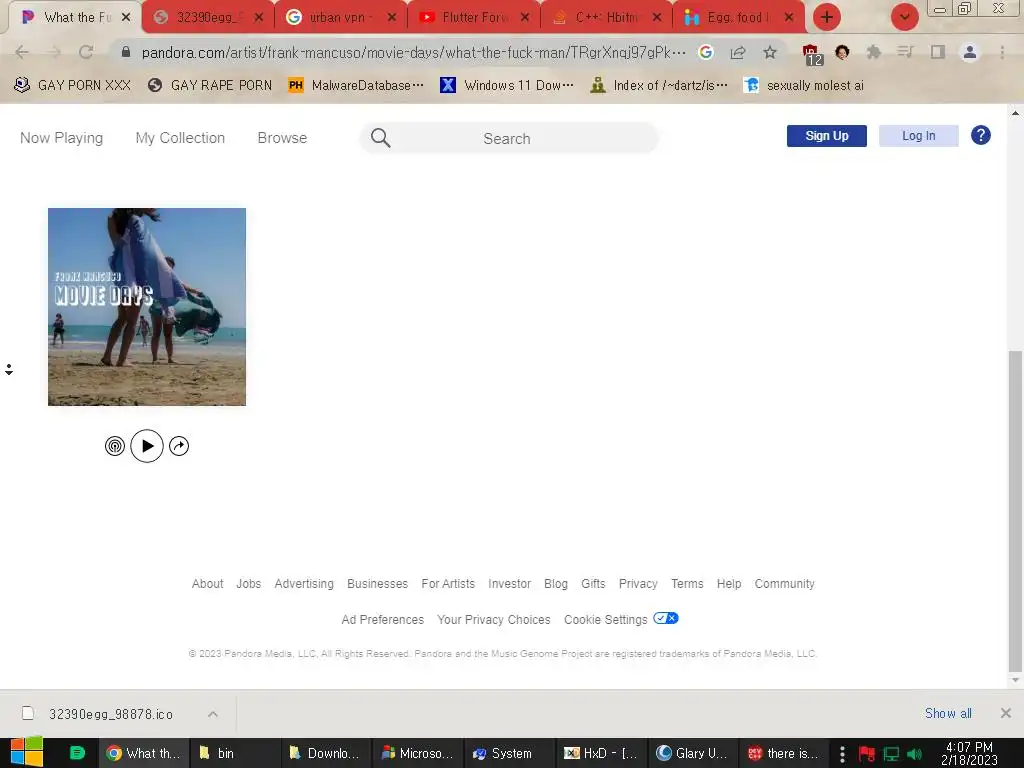Reload the current page

tap(86, 52)
